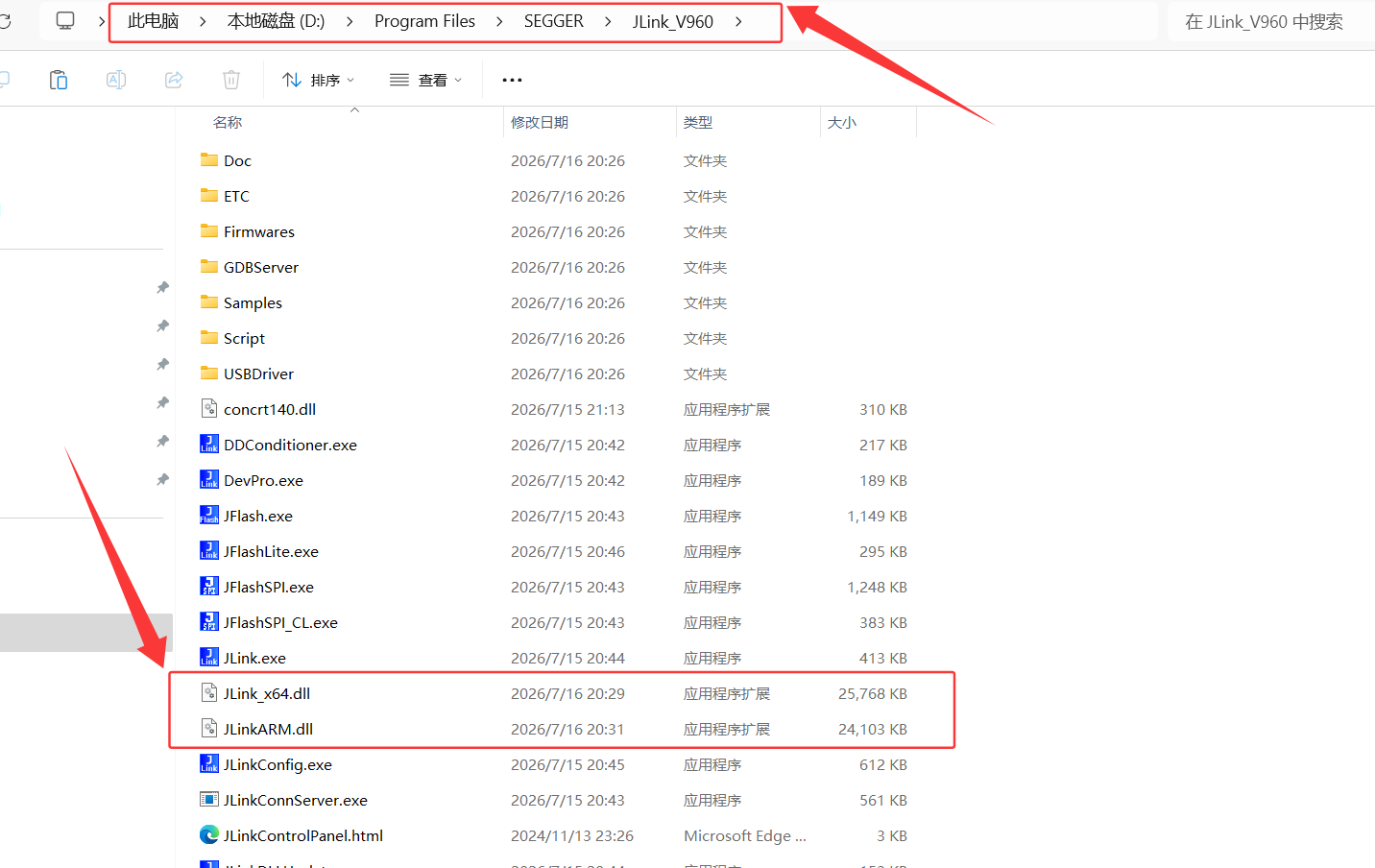Go to SEGGER breadcrumb
Viewport: 1375px width, 868px height.
click(x=554, y=21)
